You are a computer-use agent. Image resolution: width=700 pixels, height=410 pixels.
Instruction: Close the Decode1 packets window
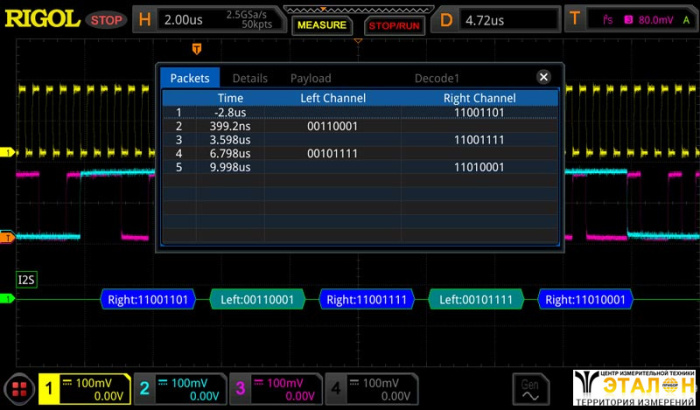coord(543,77)
